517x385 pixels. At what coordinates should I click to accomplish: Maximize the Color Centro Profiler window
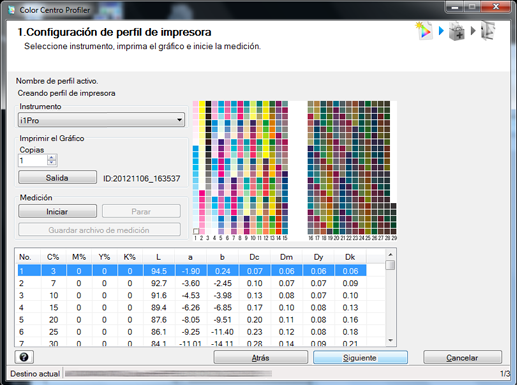tap(473, 7)
